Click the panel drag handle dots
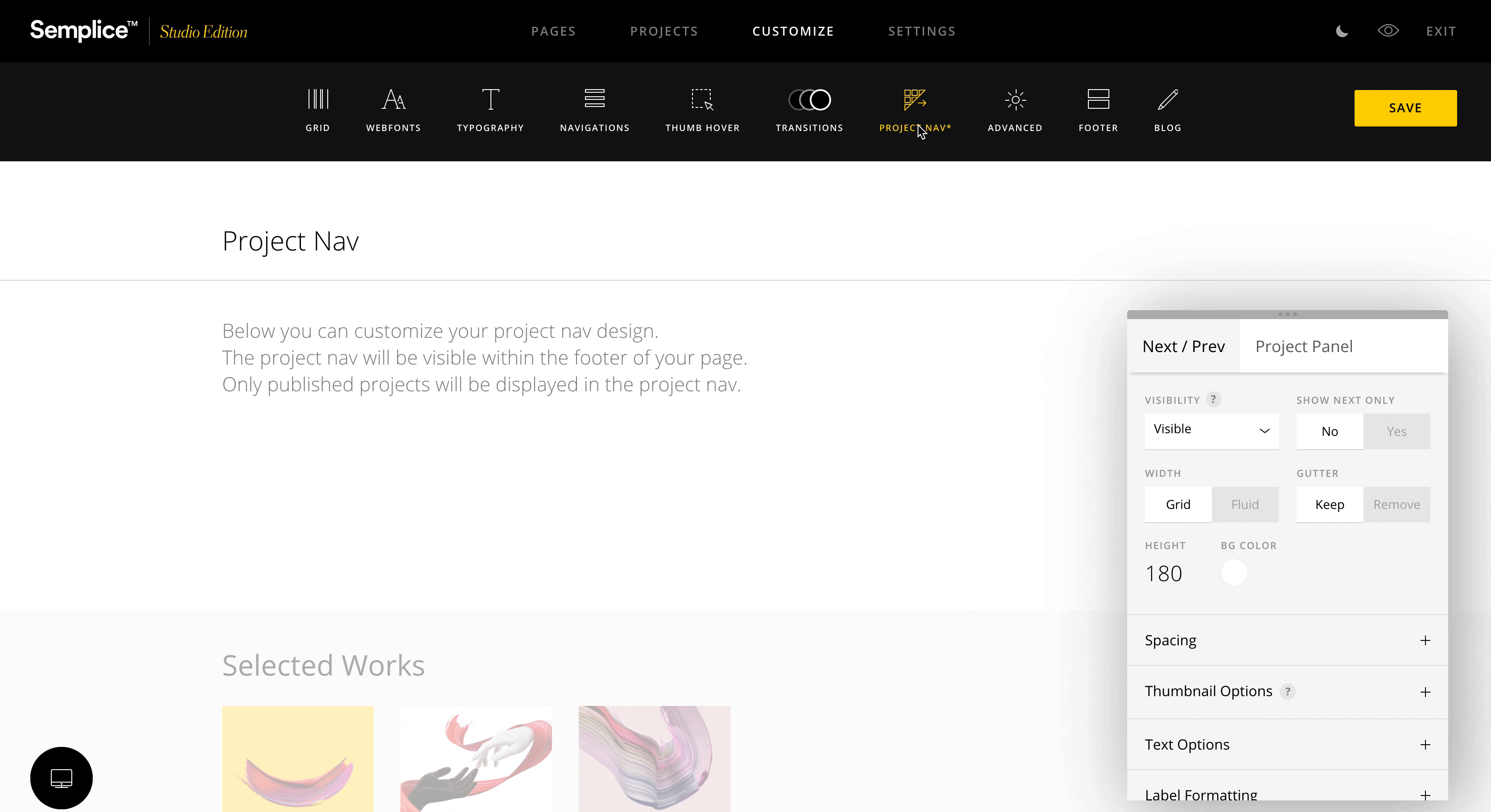The width and height of the screenshot is (1491, 812). 1287,315
